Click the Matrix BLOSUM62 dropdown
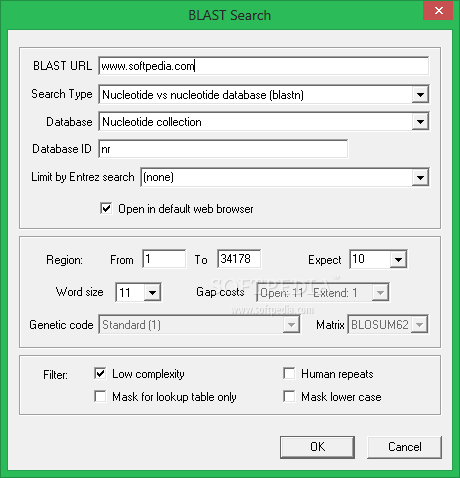The image size is (460, 478). click(388, 325)
